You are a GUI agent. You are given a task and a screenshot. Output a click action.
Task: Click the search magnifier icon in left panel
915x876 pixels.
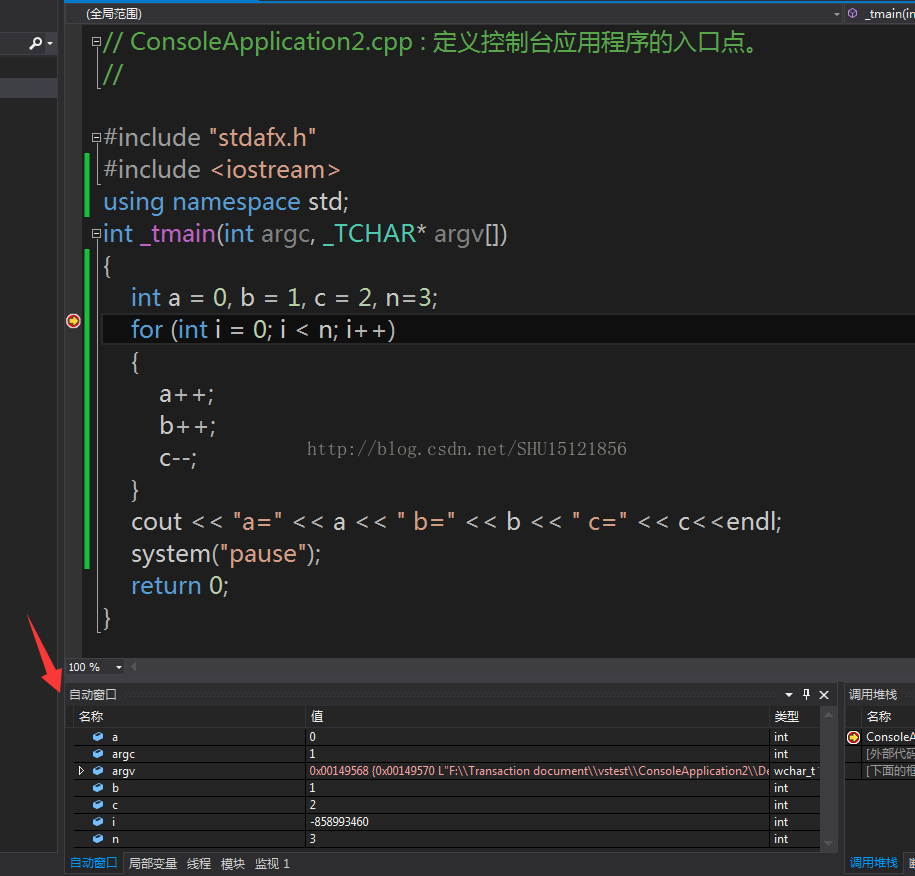click(36, 43)
